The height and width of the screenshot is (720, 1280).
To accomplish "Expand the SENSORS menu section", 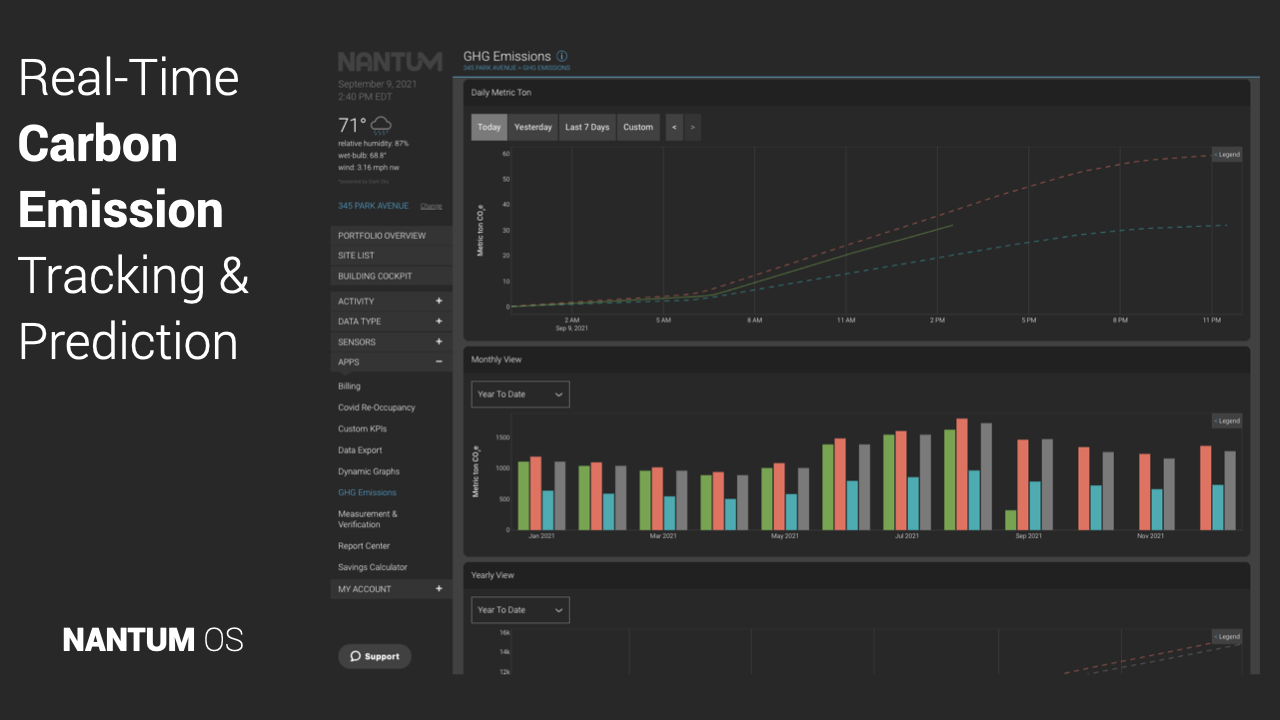I will (391, 342).
